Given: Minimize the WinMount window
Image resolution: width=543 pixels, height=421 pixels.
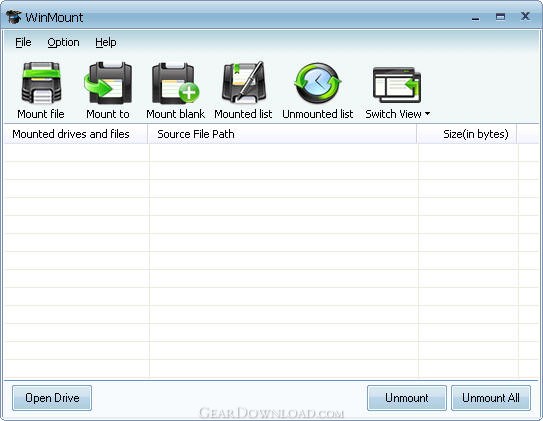Looking at the screenshot, I should pyautogui.click(x=475, y=18).
